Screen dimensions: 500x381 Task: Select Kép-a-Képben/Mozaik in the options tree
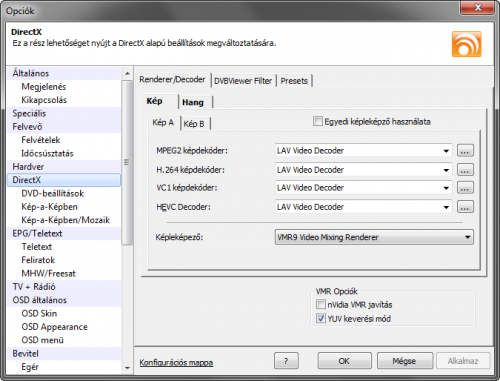tap(64, 220)
